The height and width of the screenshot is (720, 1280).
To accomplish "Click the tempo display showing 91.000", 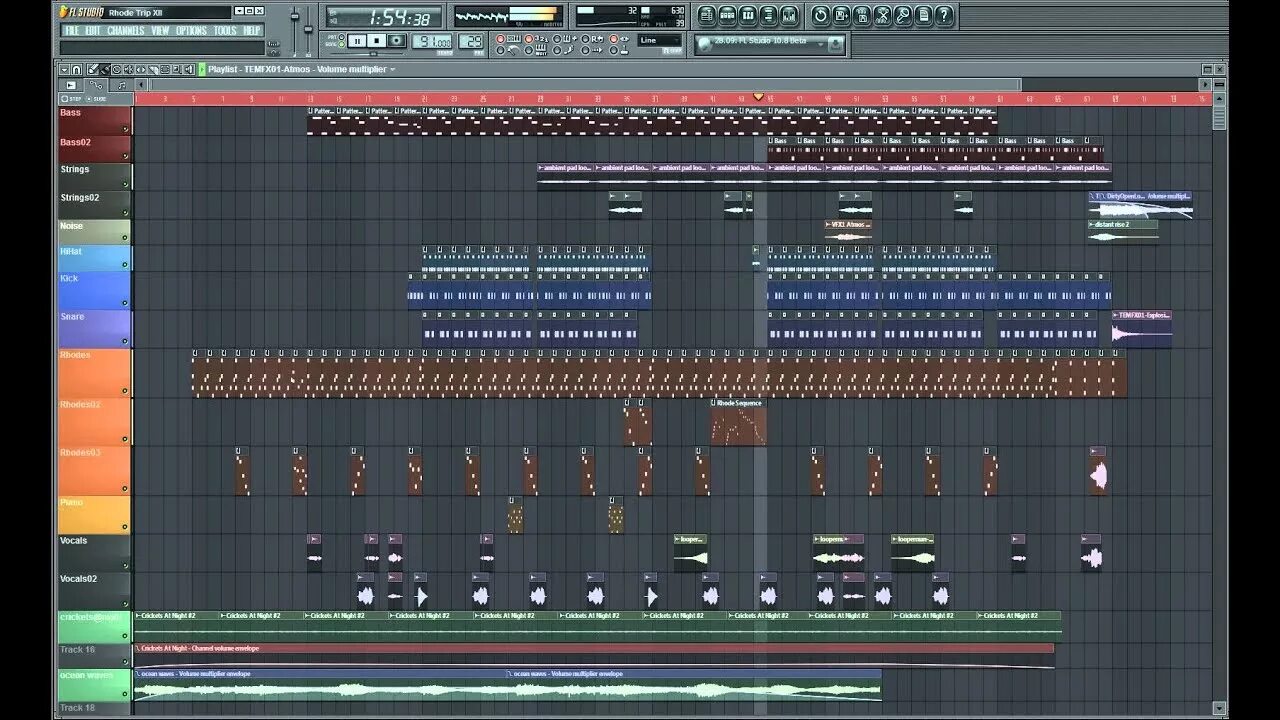I will point(432,41).
